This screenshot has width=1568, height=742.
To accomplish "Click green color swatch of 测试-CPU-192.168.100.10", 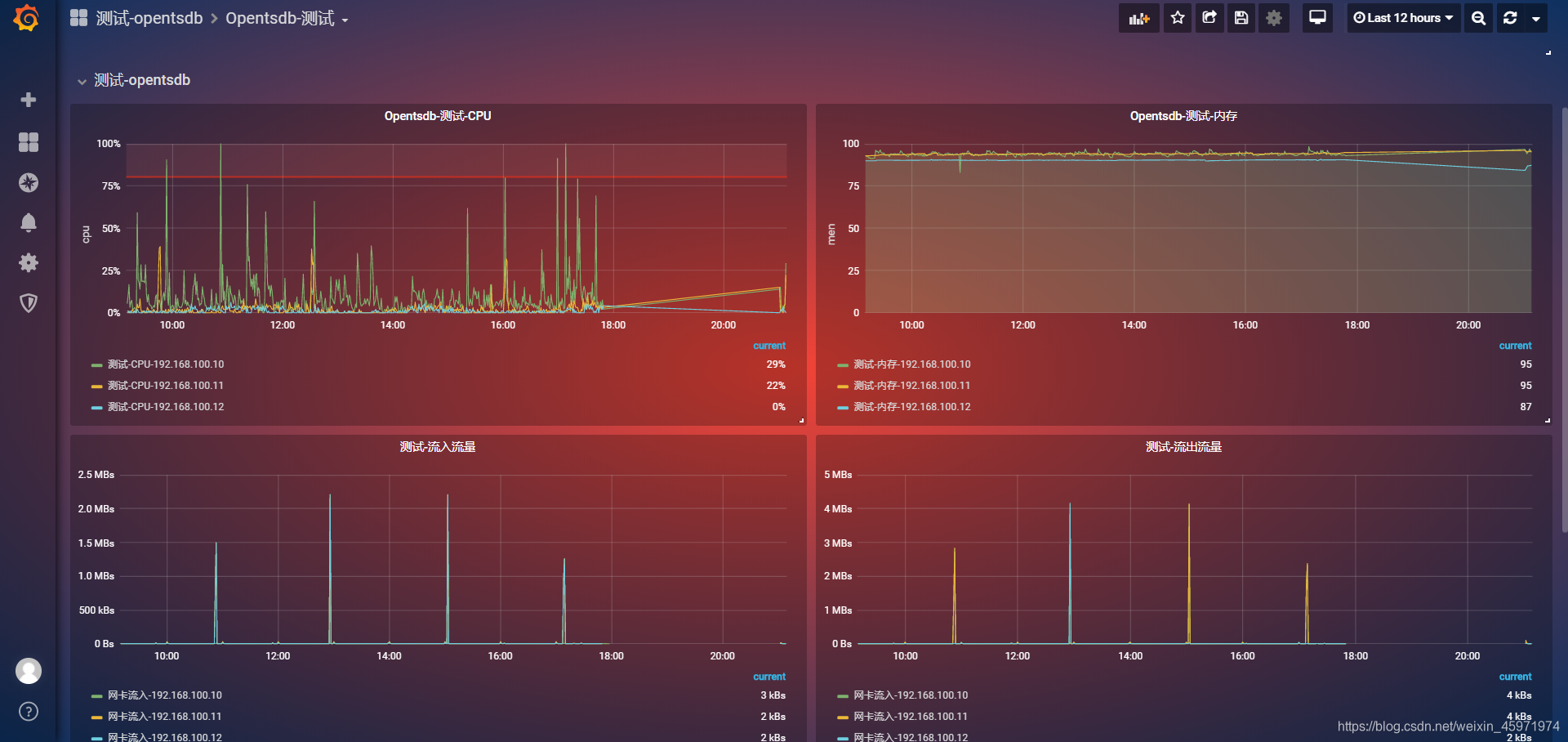I will 97,365.
